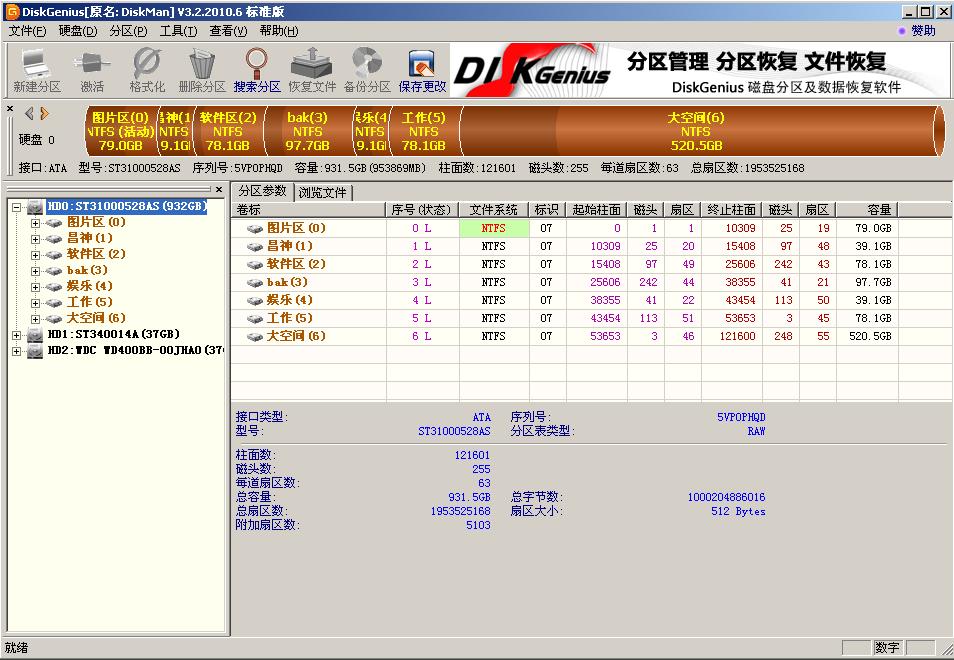Click the 删除分区 (Delete Partition) toolbar icon

pos(202,71)
